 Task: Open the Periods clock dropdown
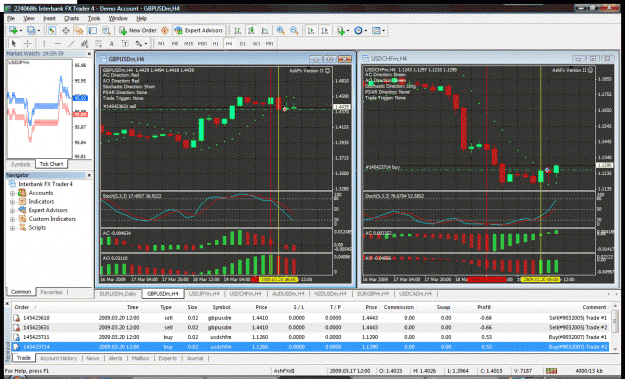360,30
